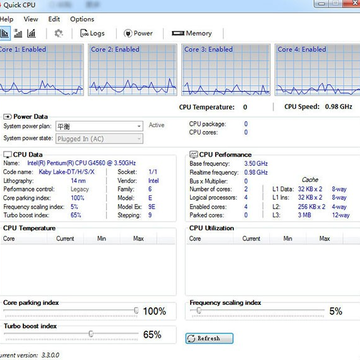Select the first chart view toolbar icon

click(x=5, y=33)
